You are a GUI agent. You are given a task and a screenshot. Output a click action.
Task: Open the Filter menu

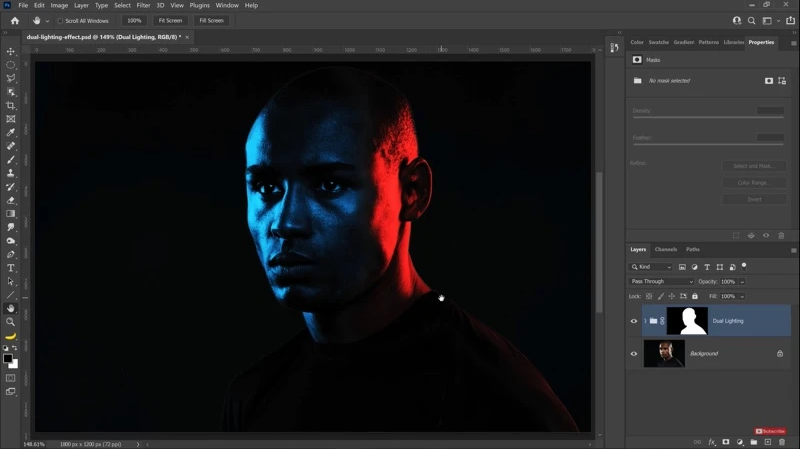143,5
